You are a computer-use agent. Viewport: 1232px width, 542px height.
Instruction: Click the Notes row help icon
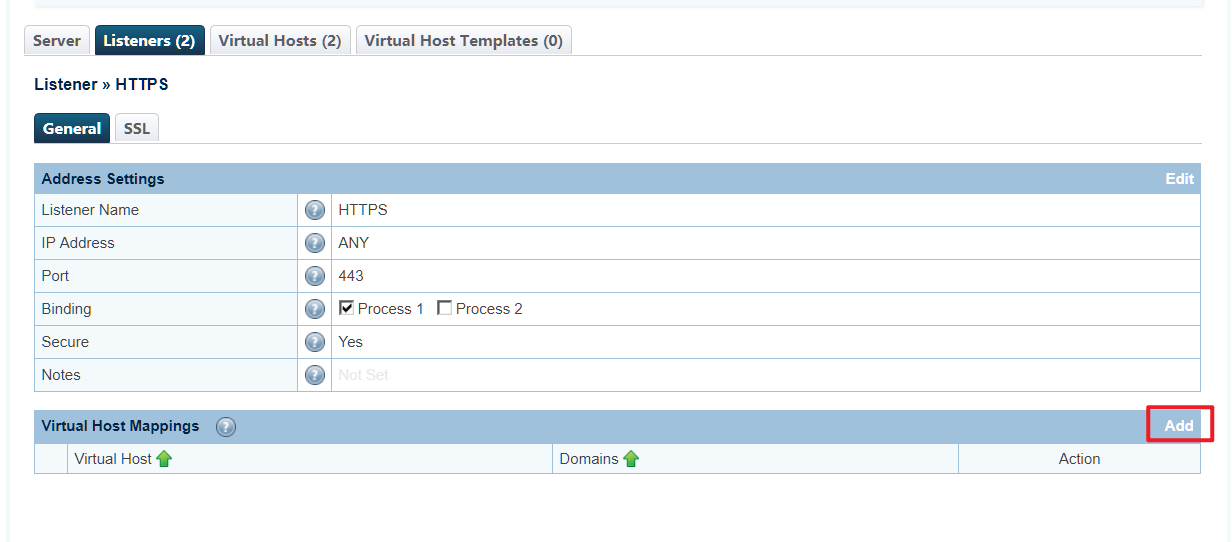coord(315,375)
